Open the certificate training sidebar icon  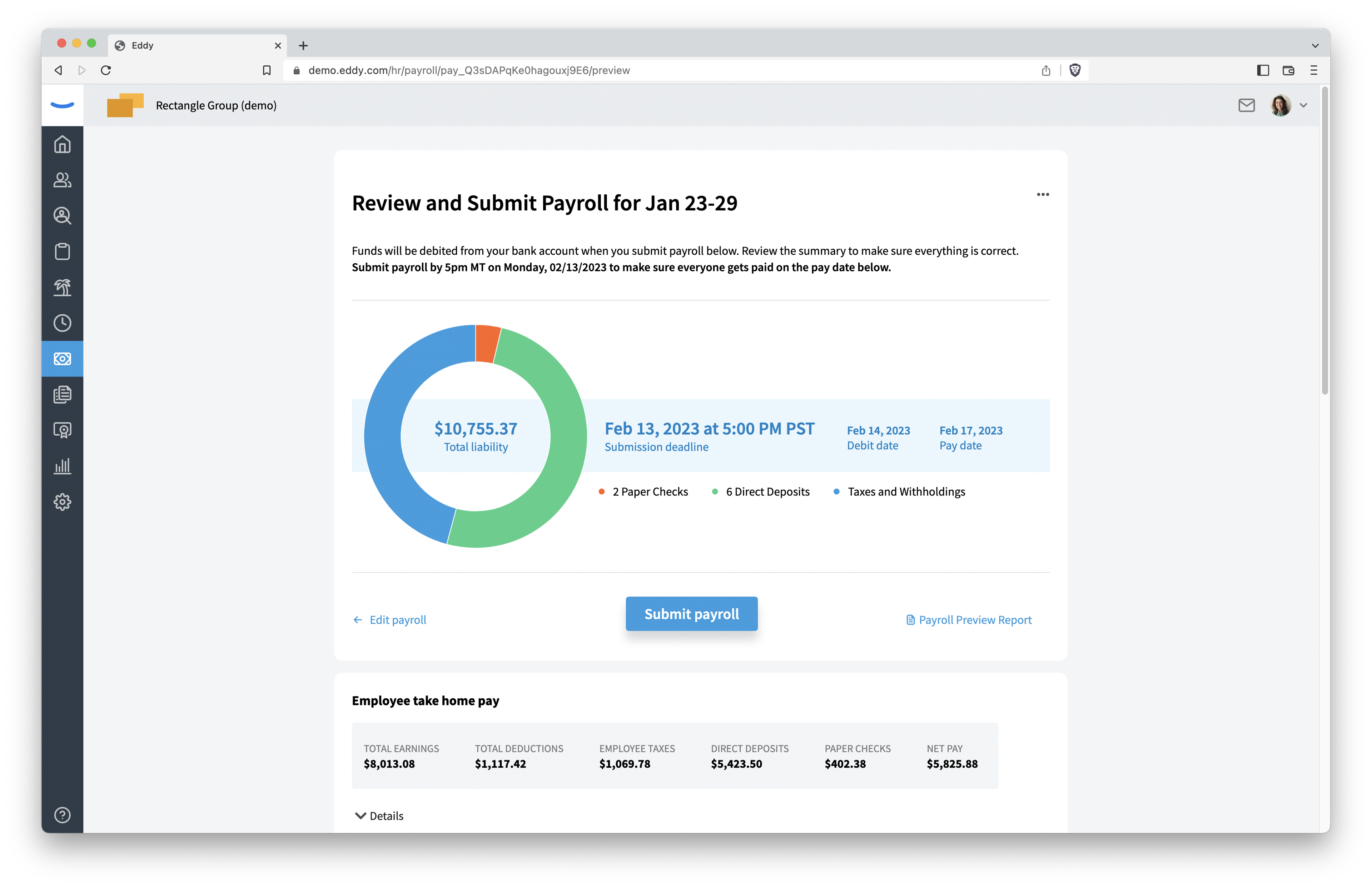(62, 430)
